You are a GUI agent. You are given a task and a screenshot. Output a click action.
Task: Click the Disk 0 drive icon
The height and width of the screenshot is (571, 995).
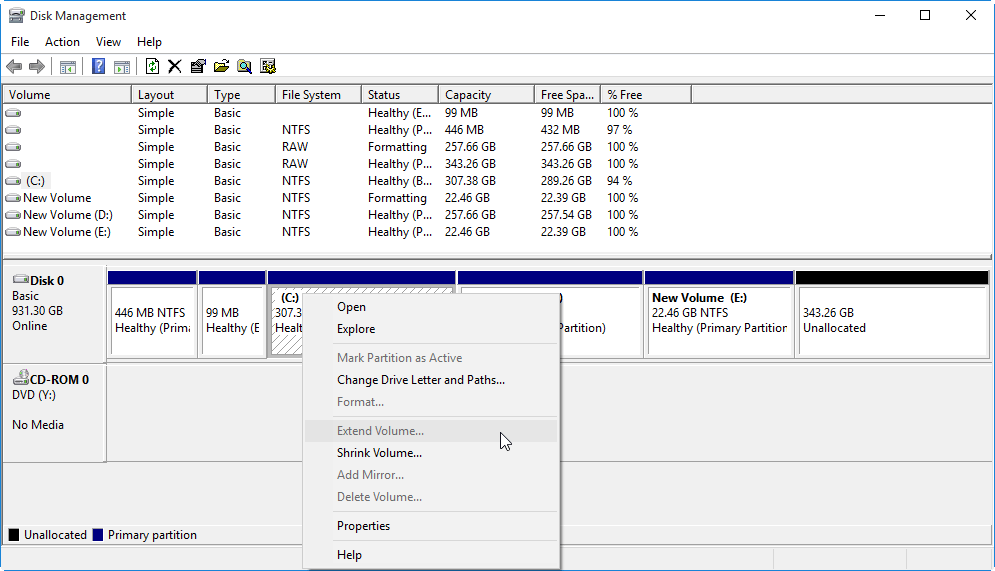click(21, 279)
